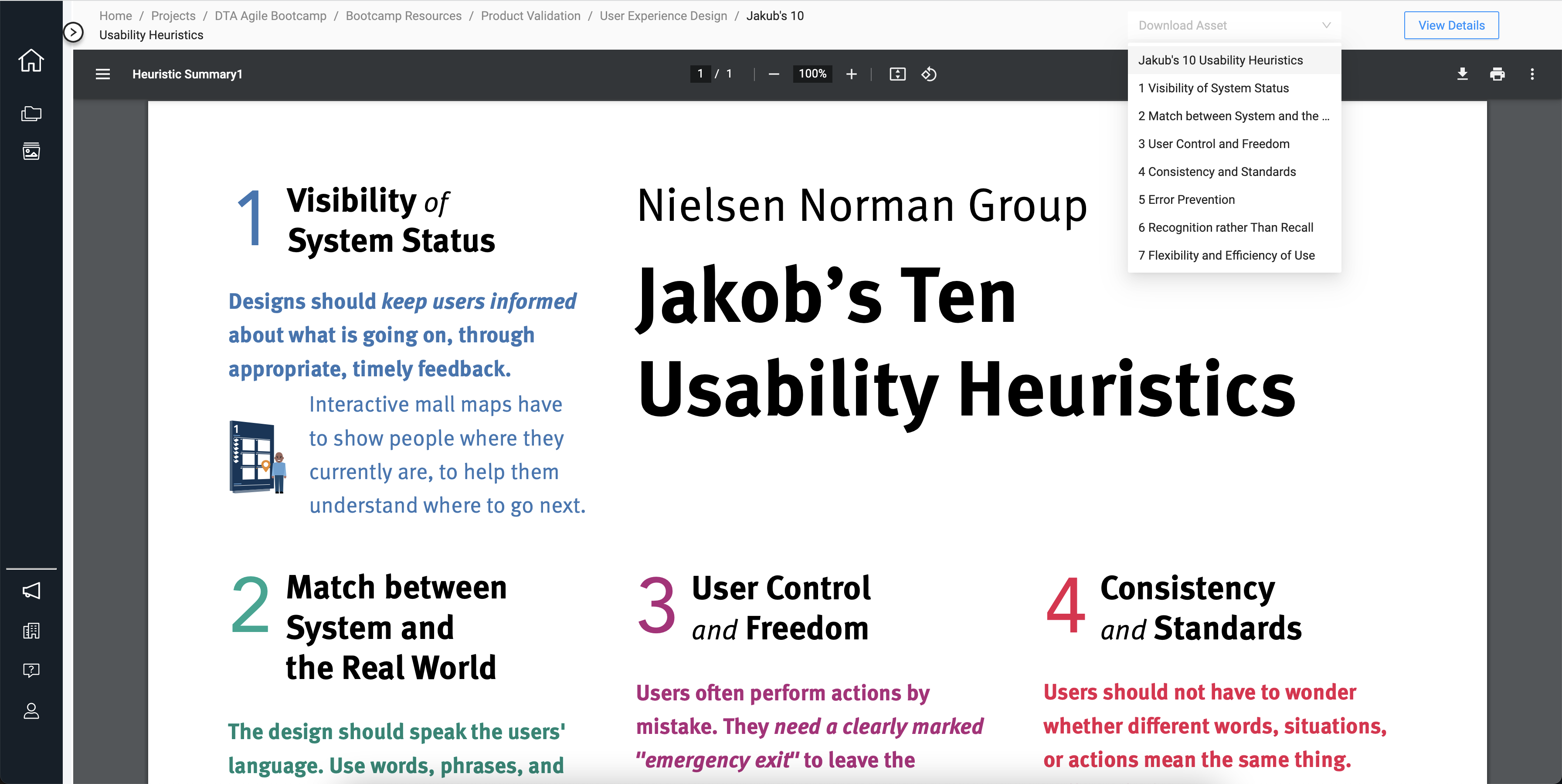Go to DTA Agile Bootcamp breadcrumb
This screenshot has height=784, width=1562.
pos(270,16)
